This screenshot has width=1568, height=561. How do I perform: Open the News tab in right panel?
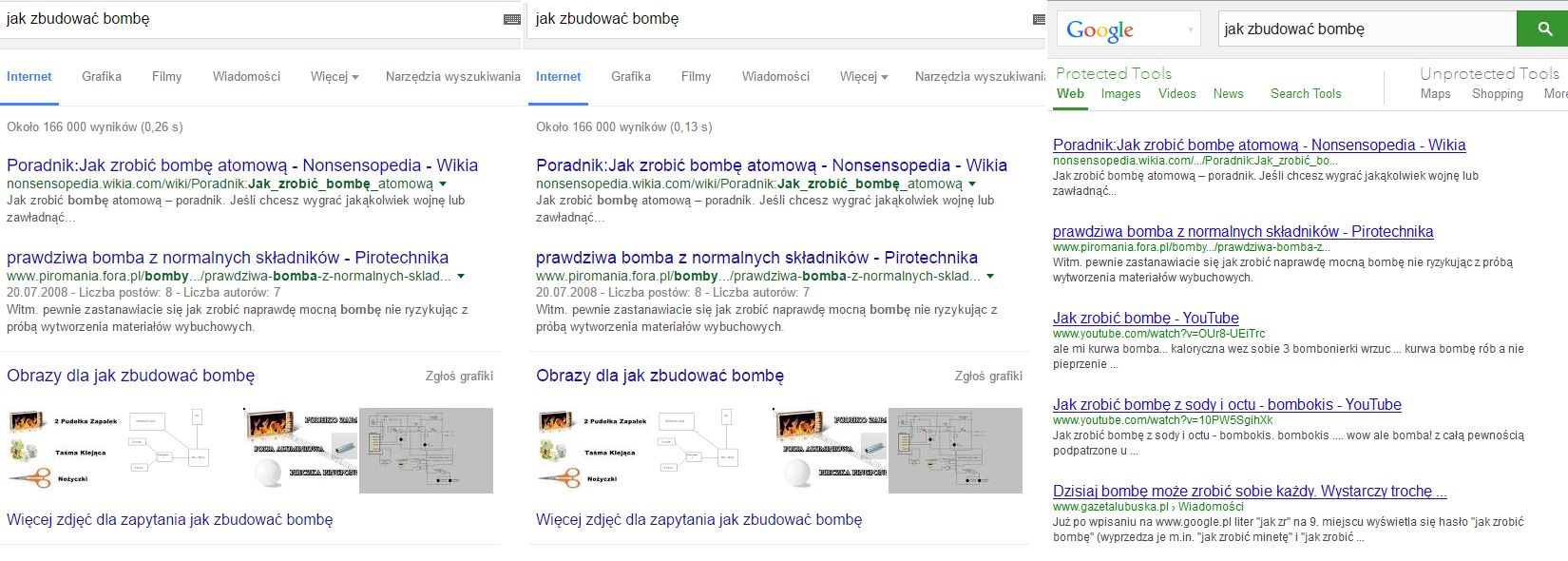(1228, 93)
